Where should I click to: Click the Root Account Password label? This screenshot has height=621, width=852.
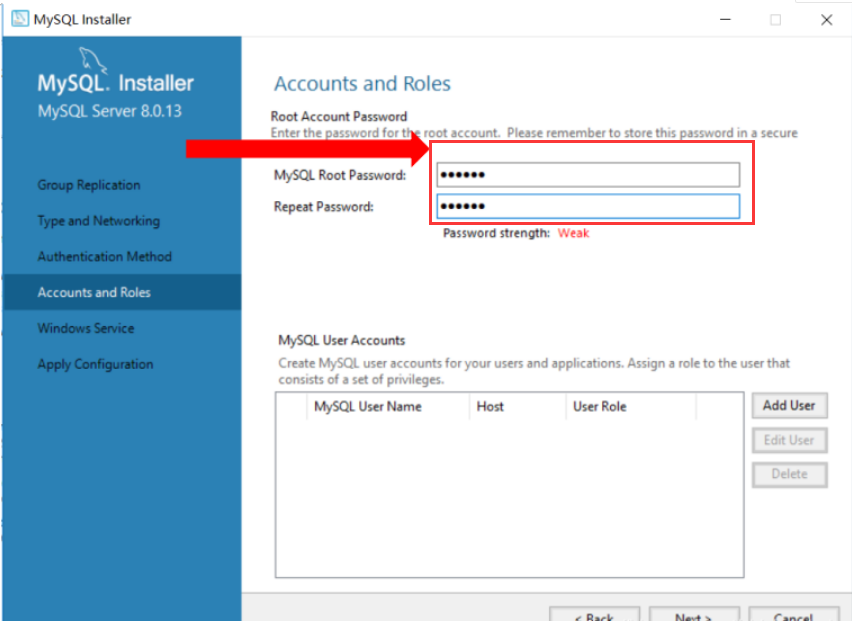point(339,116)
